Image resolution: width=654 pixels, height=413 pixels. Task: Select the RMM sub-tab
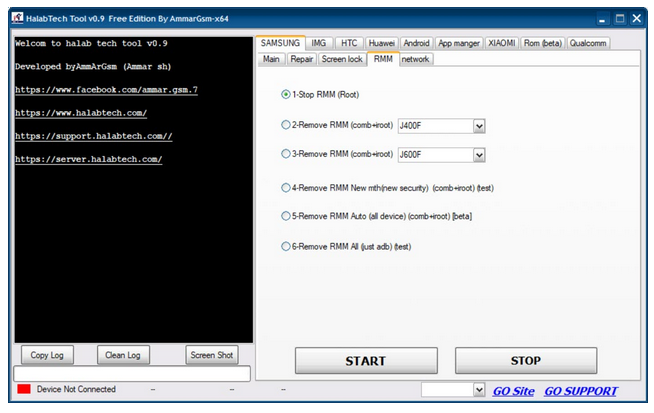coord(383,59)
